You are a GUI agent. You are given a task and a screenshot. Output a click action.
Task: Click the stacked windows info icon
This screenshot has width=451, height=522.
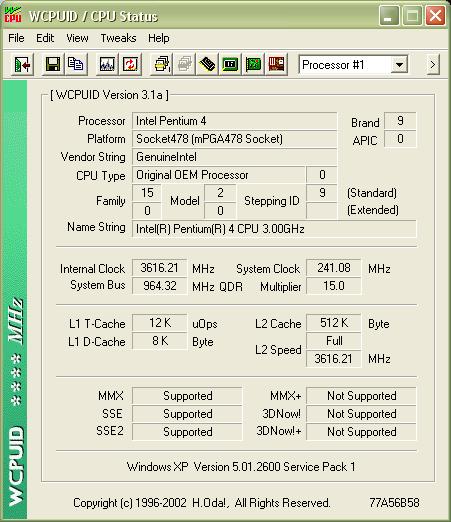point(161,64)
